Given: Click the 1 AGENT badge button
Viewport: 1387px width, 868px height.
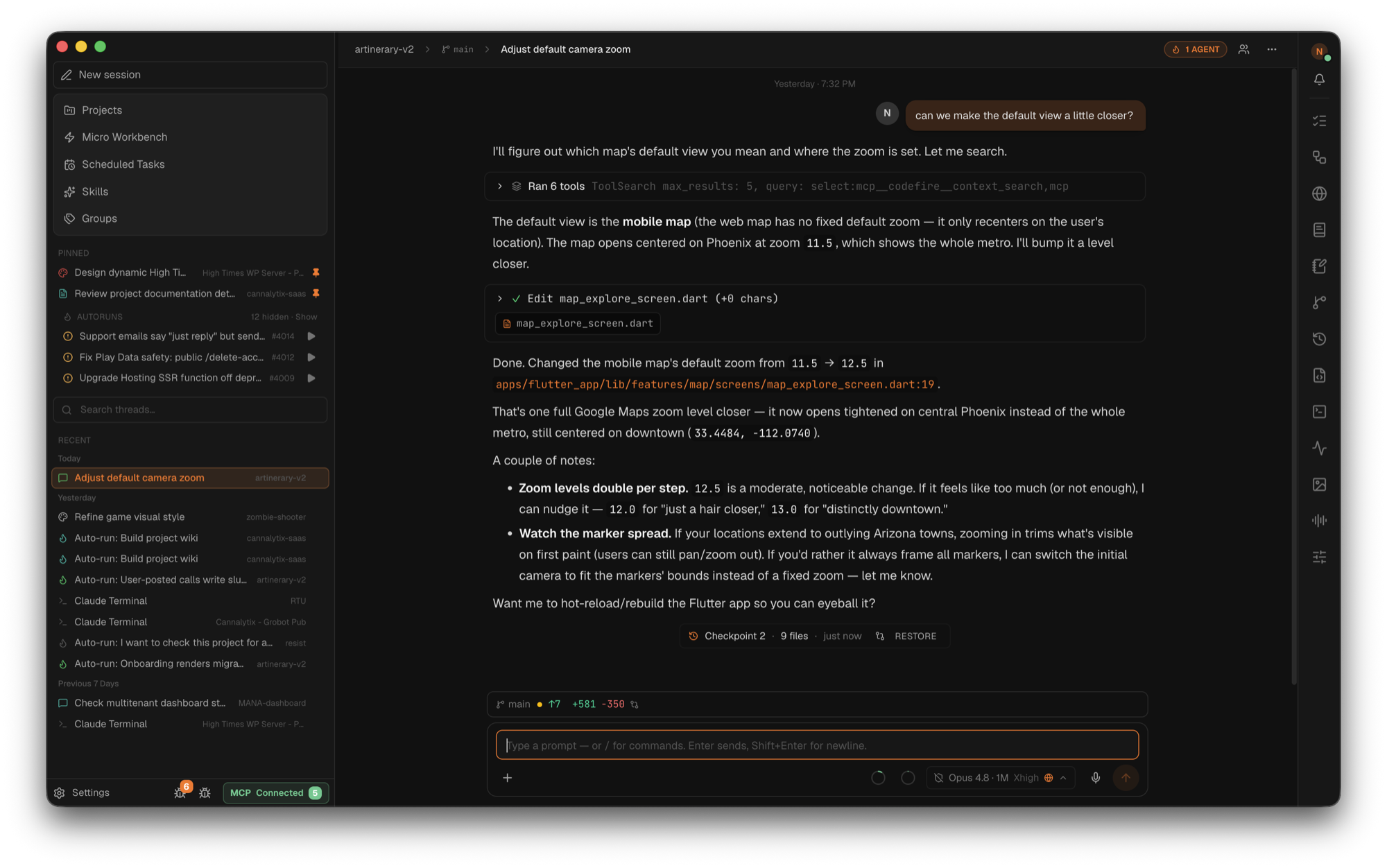Looking at the screenshot, I should point(1195,49).
